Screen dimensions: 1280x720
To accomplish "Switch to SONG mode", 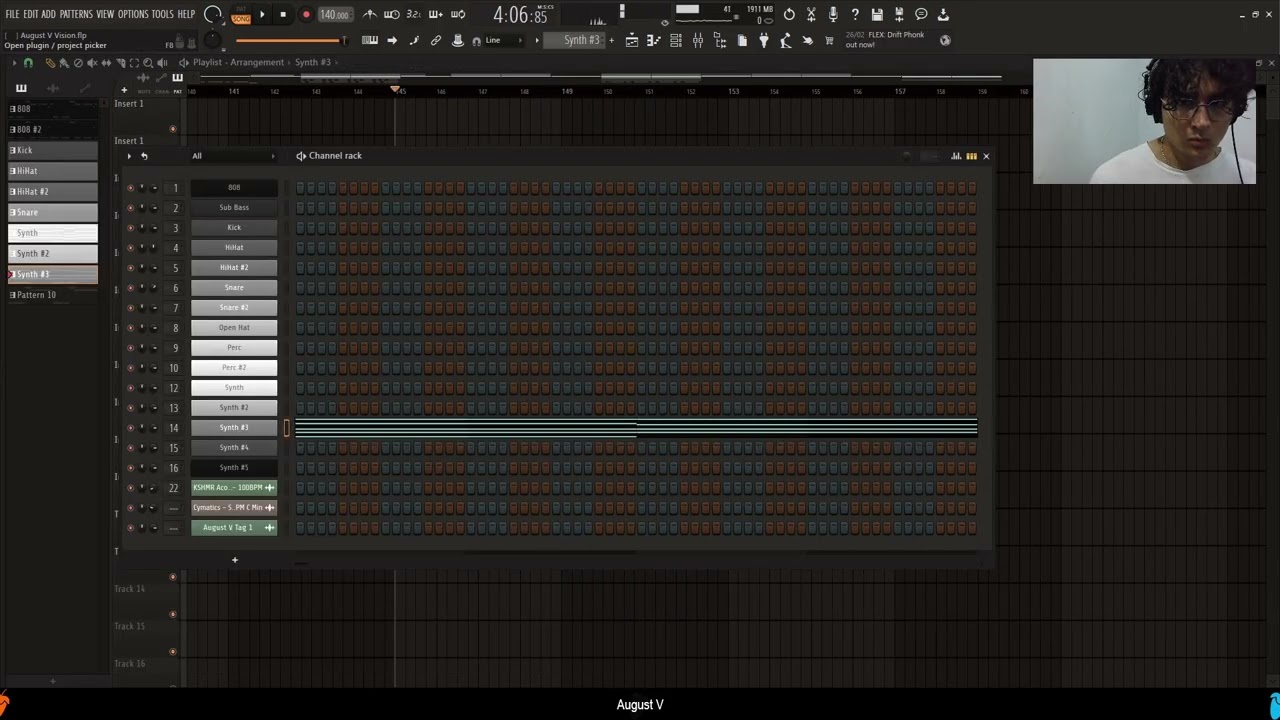I will point(241,18).
